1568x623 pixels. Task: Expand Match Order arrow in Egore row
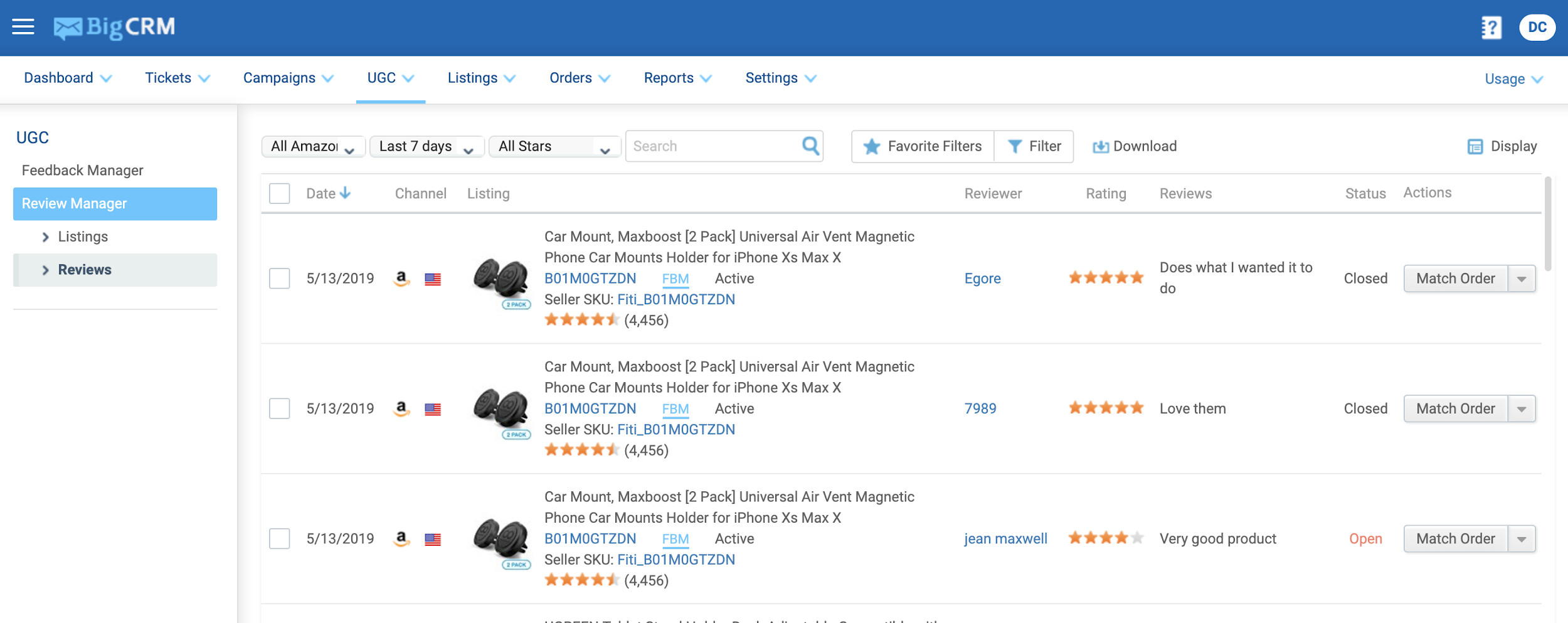pyautogui.click(x=1522, y=279)
